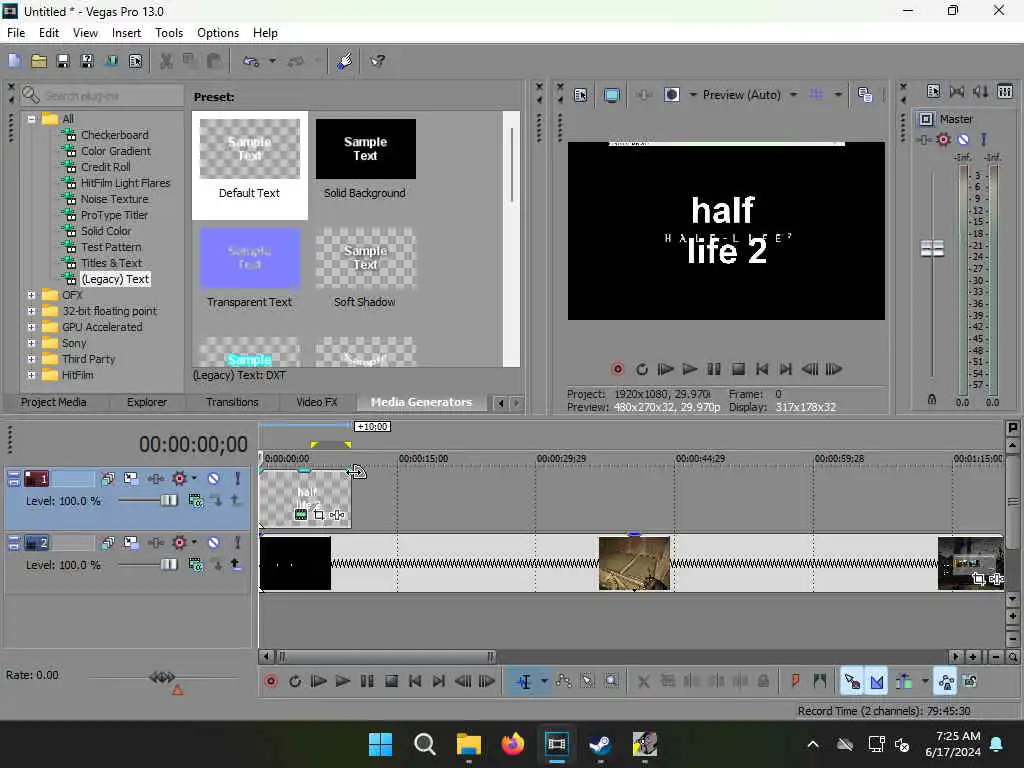
Task: Collapse the All plug-ins folder
Action: point(31,120)
